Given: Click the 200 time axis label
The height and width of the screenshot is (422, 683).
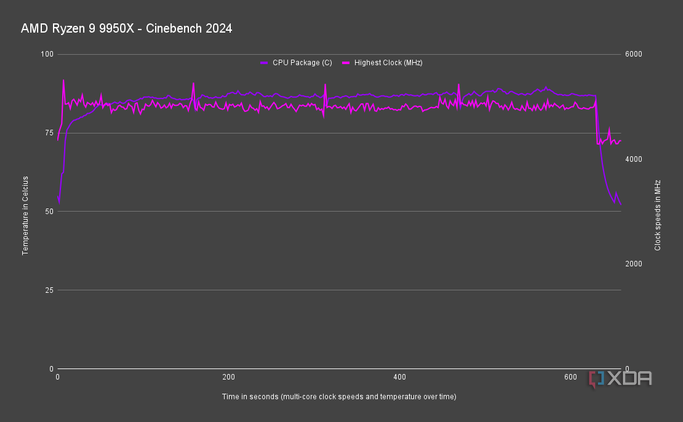Looking at the screenshot, I should (229, 377).
